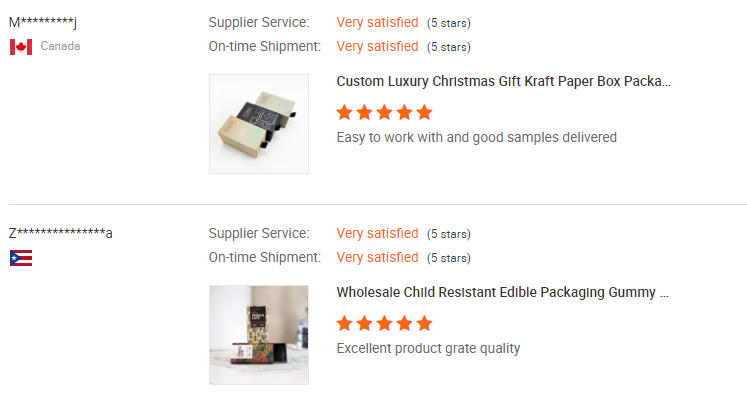Click first review's Supplier Service Very satisfied text
The width and height of the screenshot is (747, 397).
click(x=377, y=22)
